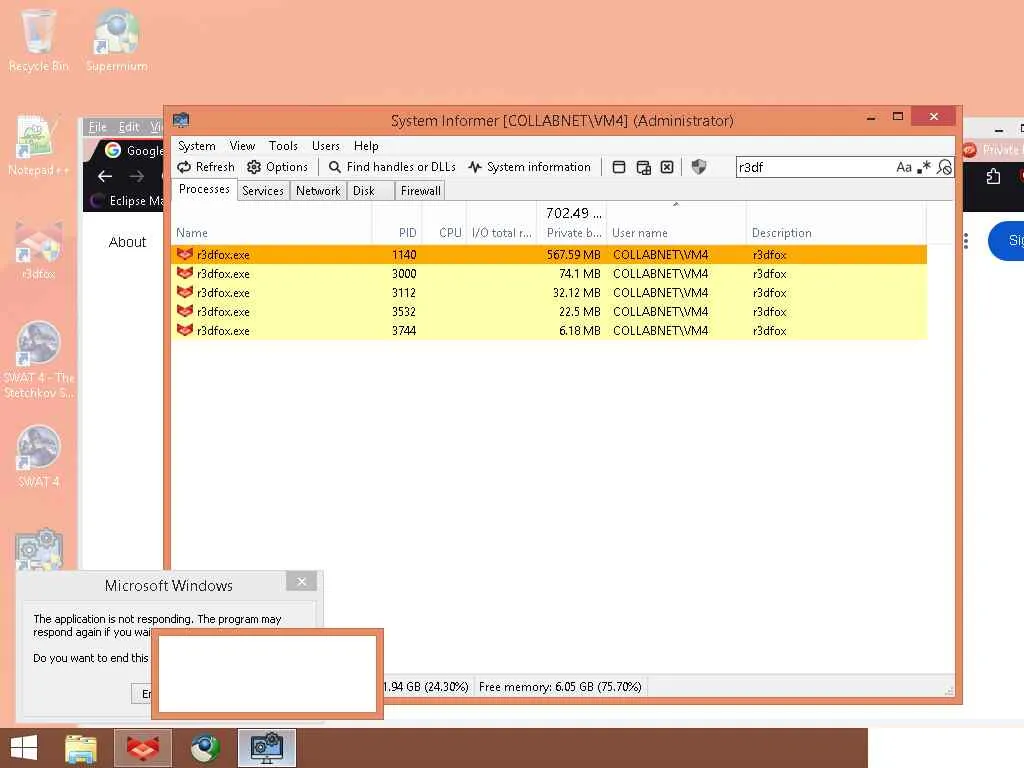Click the 567.59 MB private bytes cell
1024x768 pixels.
[x=573, y=255]
